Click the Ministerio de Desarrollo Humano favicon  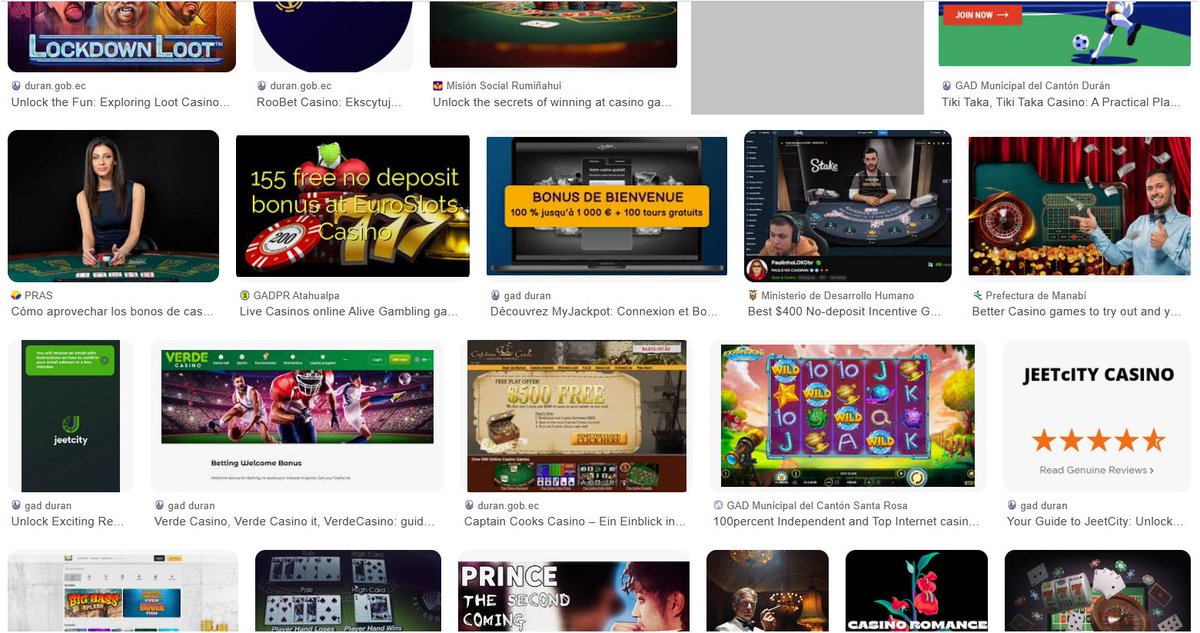(753, 296)
